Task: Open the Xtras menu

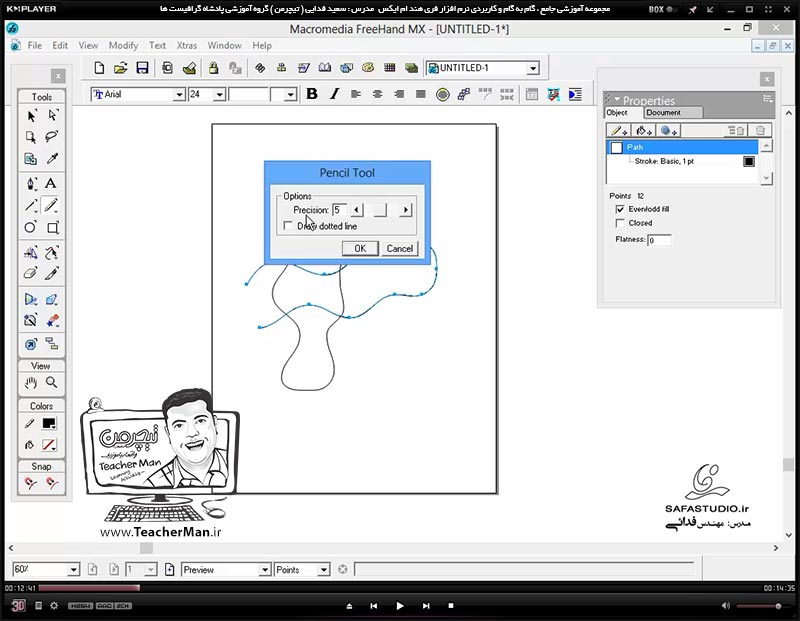Action: [187, 45]
